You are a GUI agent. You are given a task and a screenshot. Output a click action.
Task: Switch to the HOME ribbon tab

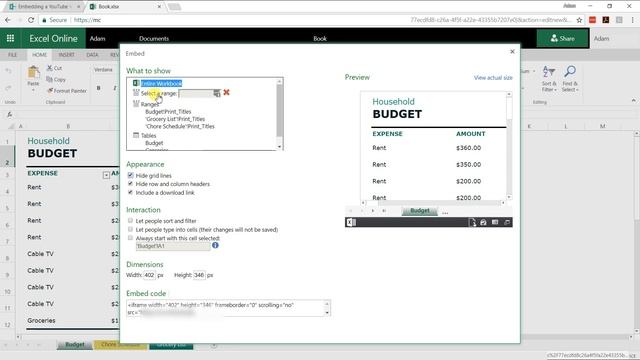(x=40, y=55)
